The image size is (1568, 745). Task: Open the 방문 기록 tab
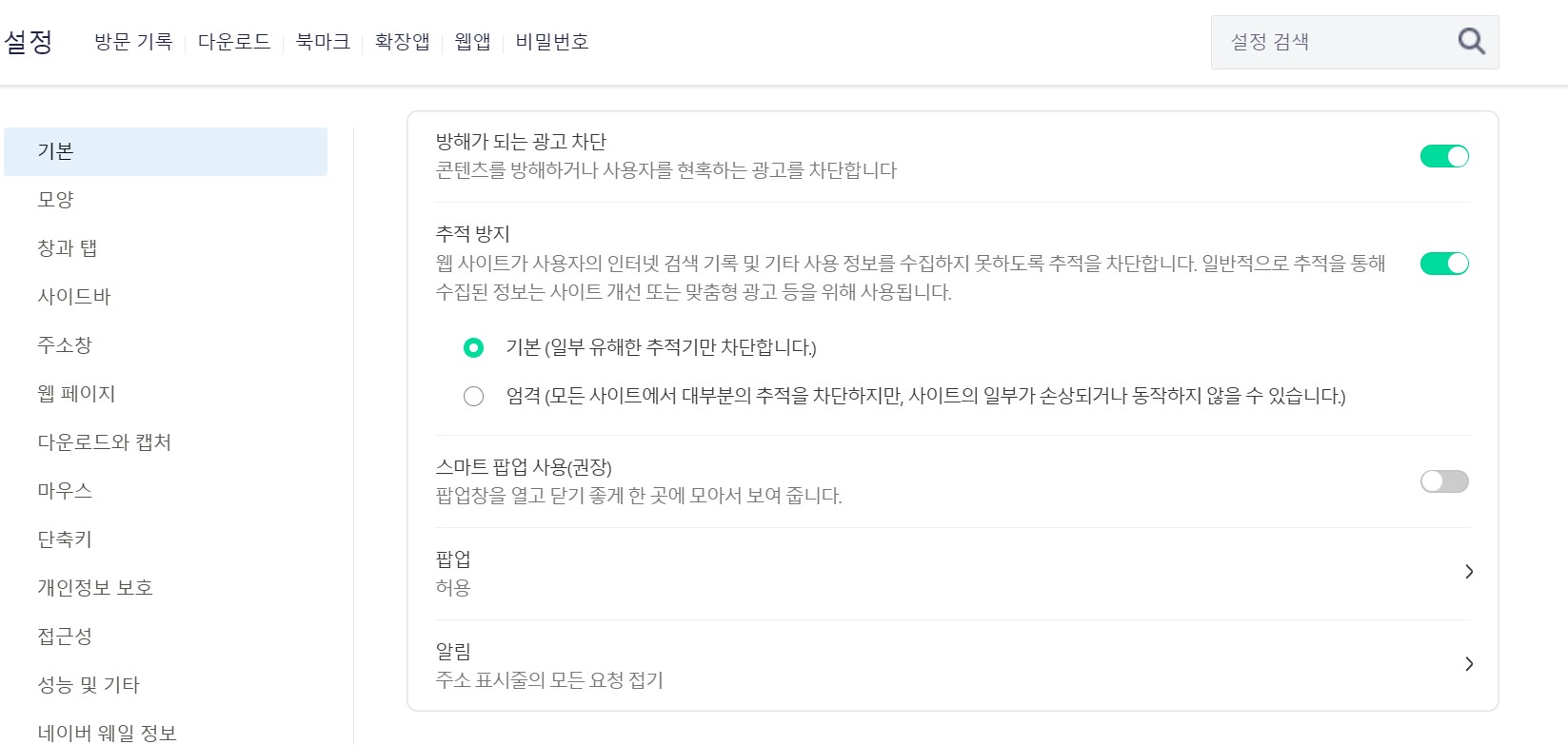[133, 42]
